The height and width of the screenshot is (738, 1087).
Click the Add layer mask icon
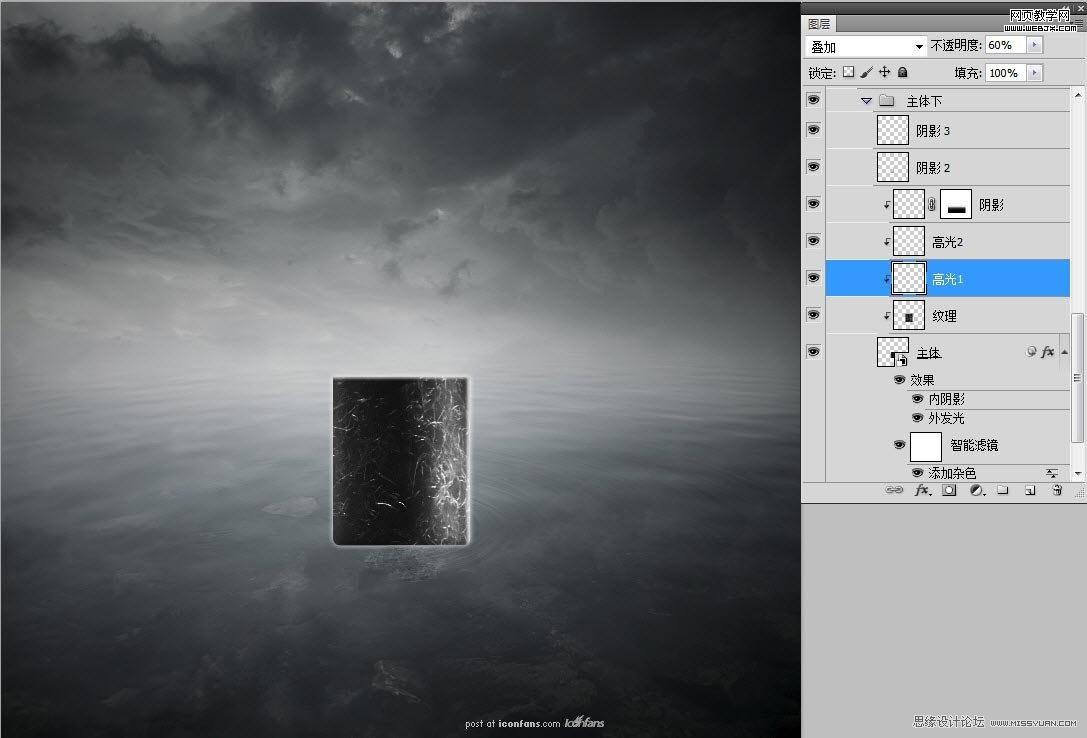(x=949, y=490)
